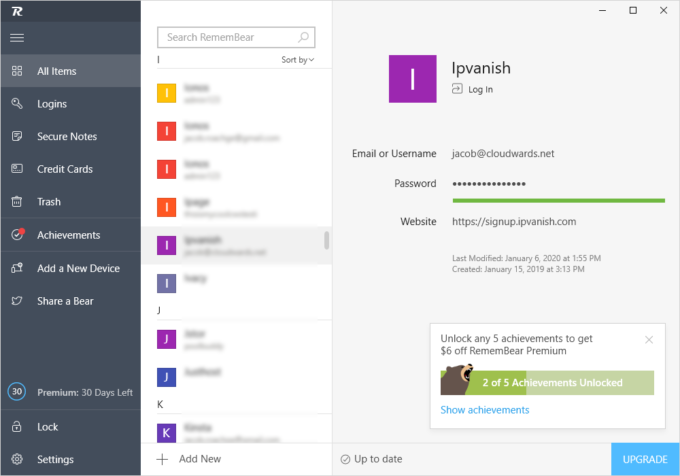The height and width of the screenshot is (476, 680).
Task: Open the hamburger menu icon
Action: point(17,38)
